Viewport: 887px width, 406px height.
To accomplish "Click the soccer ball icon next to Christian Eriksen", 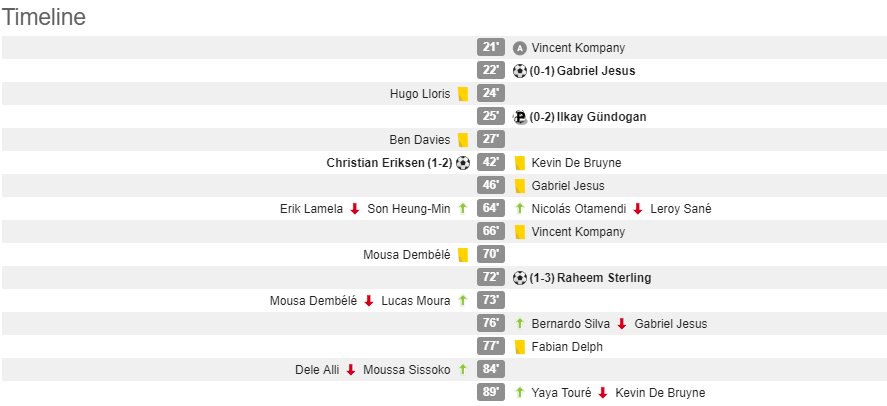I will click(x=463, y=163).
